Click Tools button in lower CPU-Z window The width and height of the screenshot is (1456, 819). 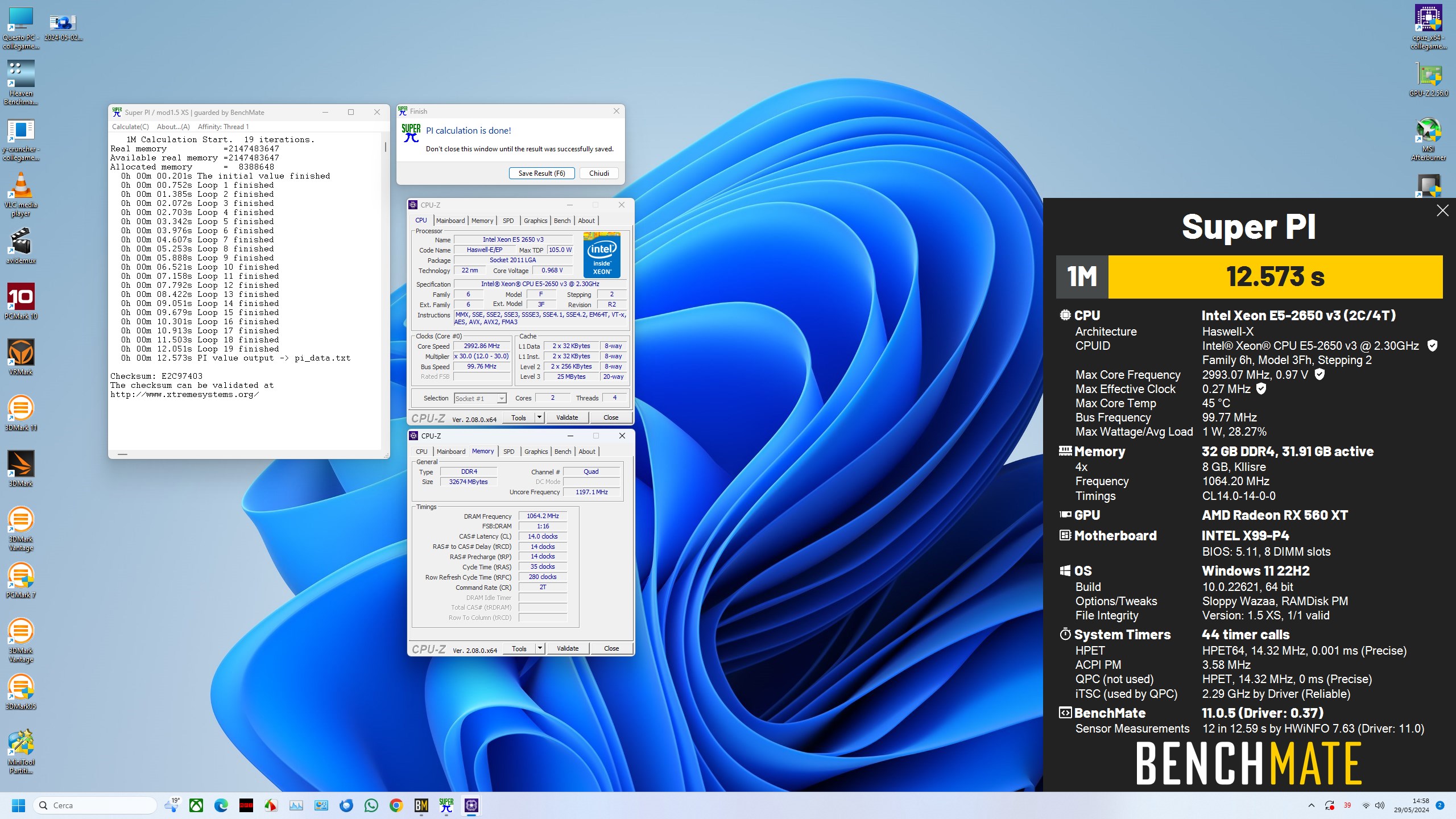click(x=519, y=648)
